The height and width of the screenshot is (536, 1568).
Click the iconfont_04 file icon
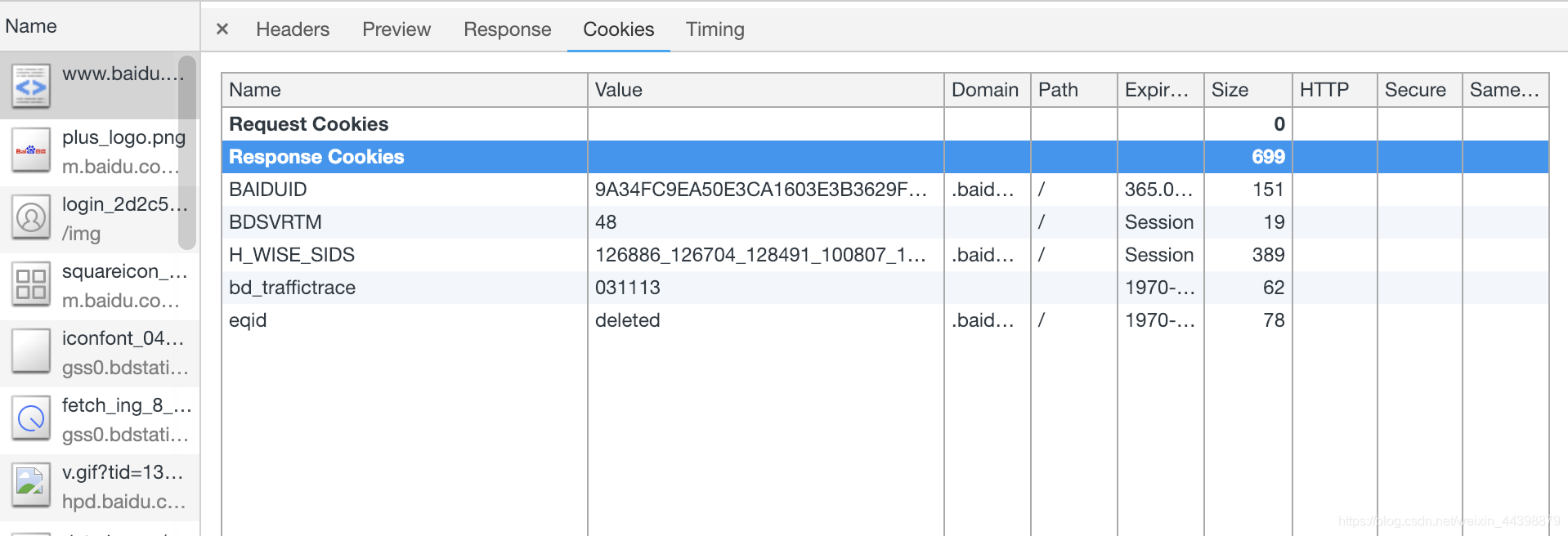(x=31, y=352)
